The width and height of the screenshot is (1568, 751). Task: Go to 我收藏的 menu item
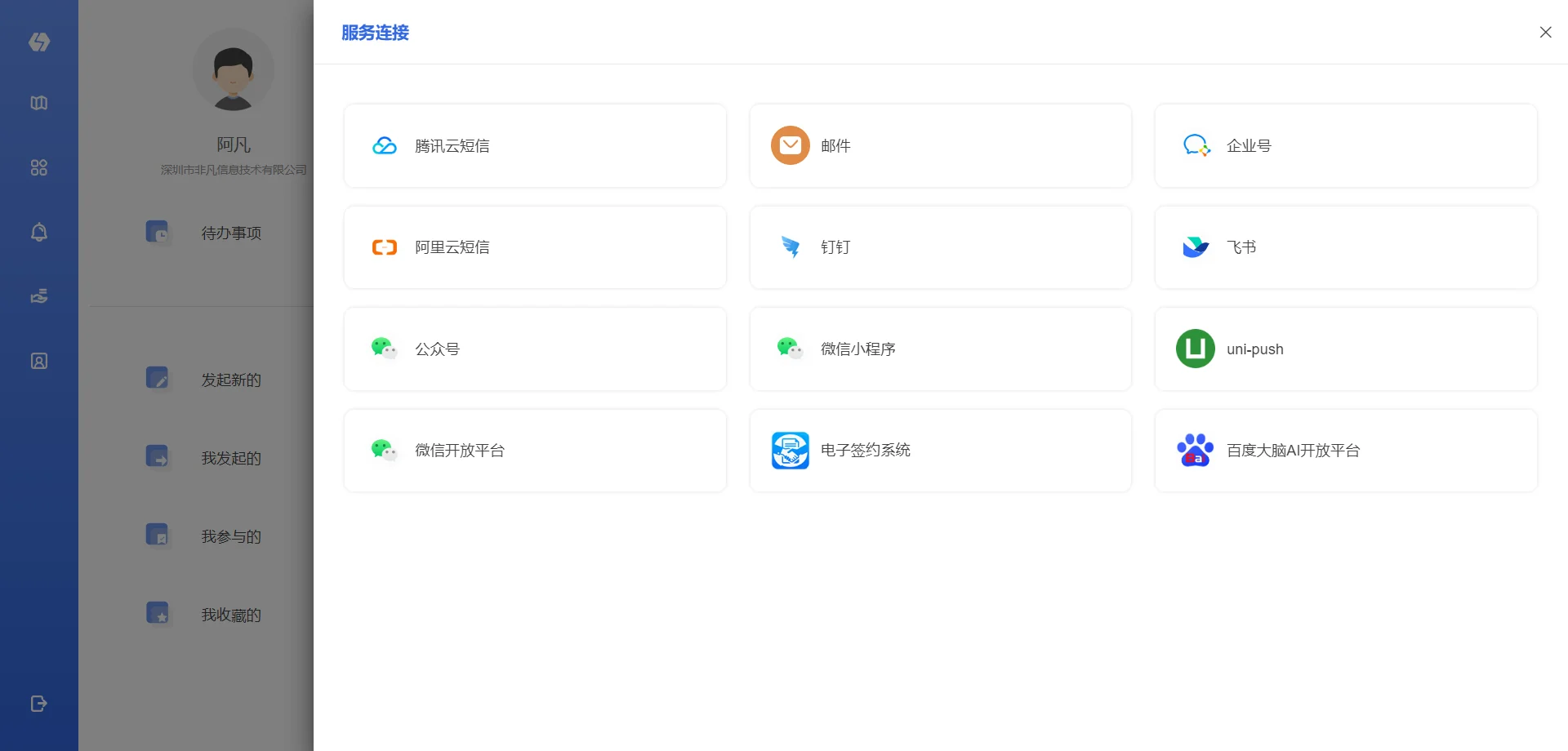pos(231,615)
